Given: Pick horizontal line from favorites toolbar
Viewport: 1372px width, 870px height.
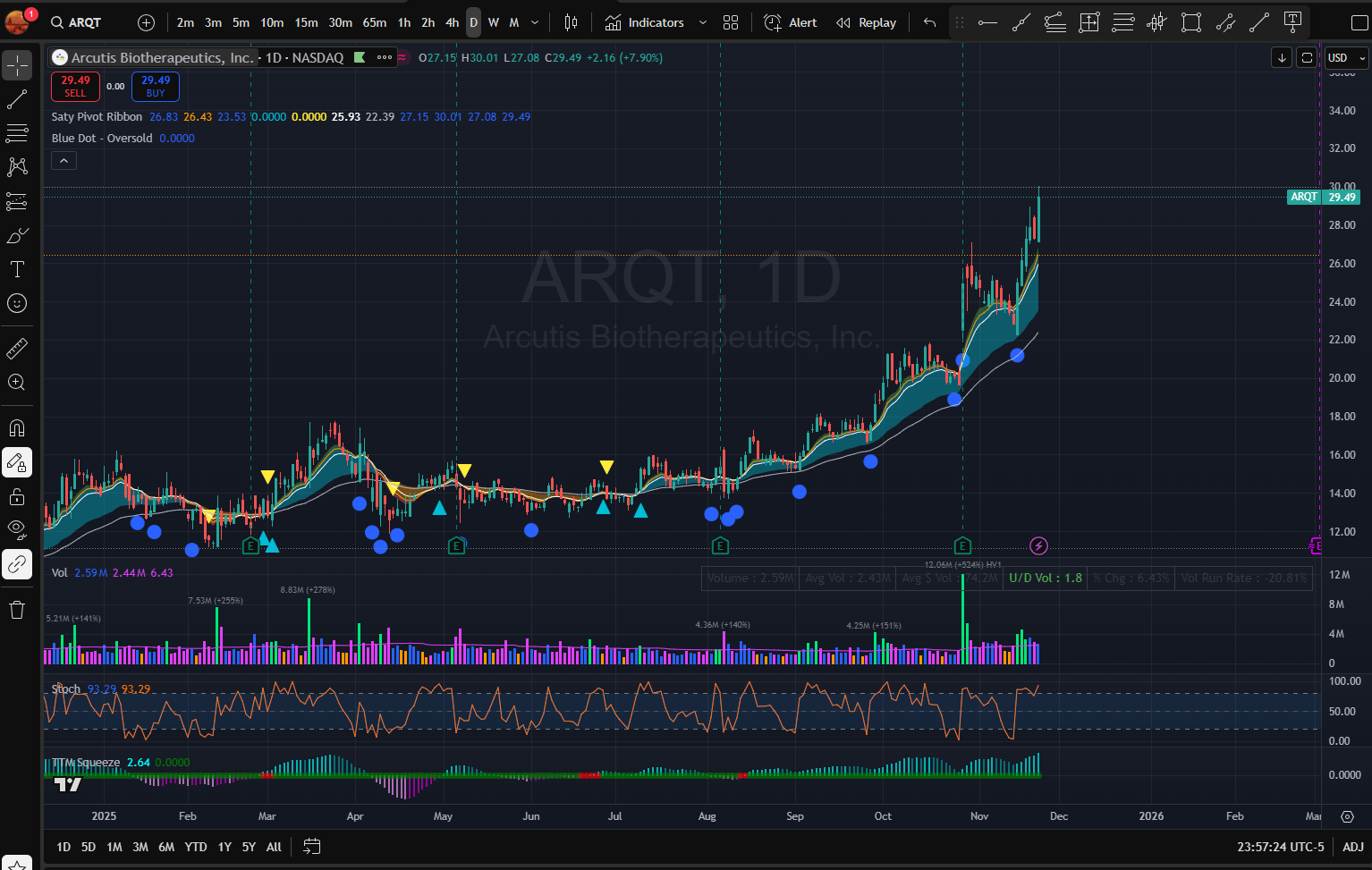Looking at the screenshot, I should pos(987,22).
